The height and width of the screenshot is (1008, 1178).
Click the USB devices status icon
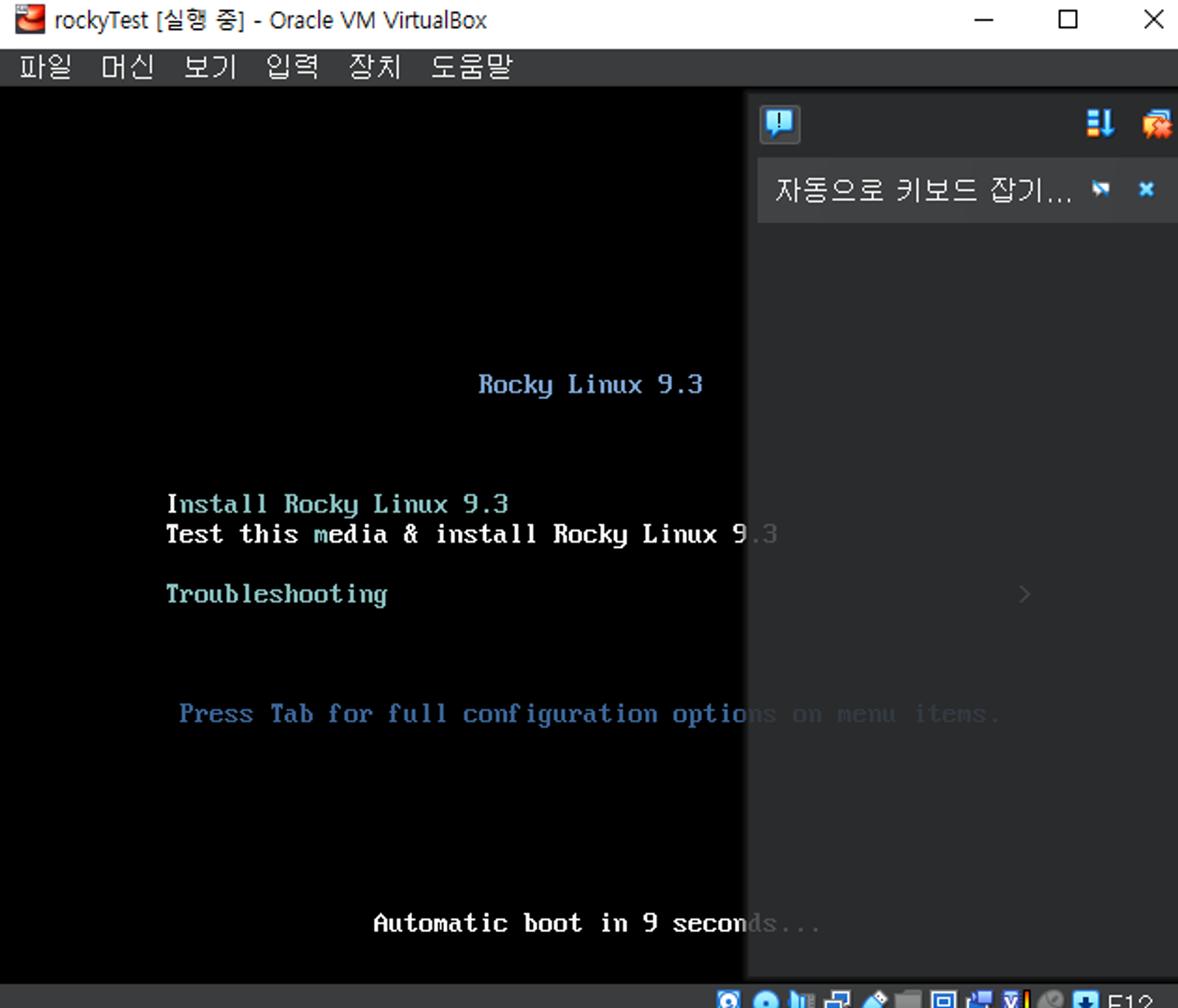point(874,1000)
